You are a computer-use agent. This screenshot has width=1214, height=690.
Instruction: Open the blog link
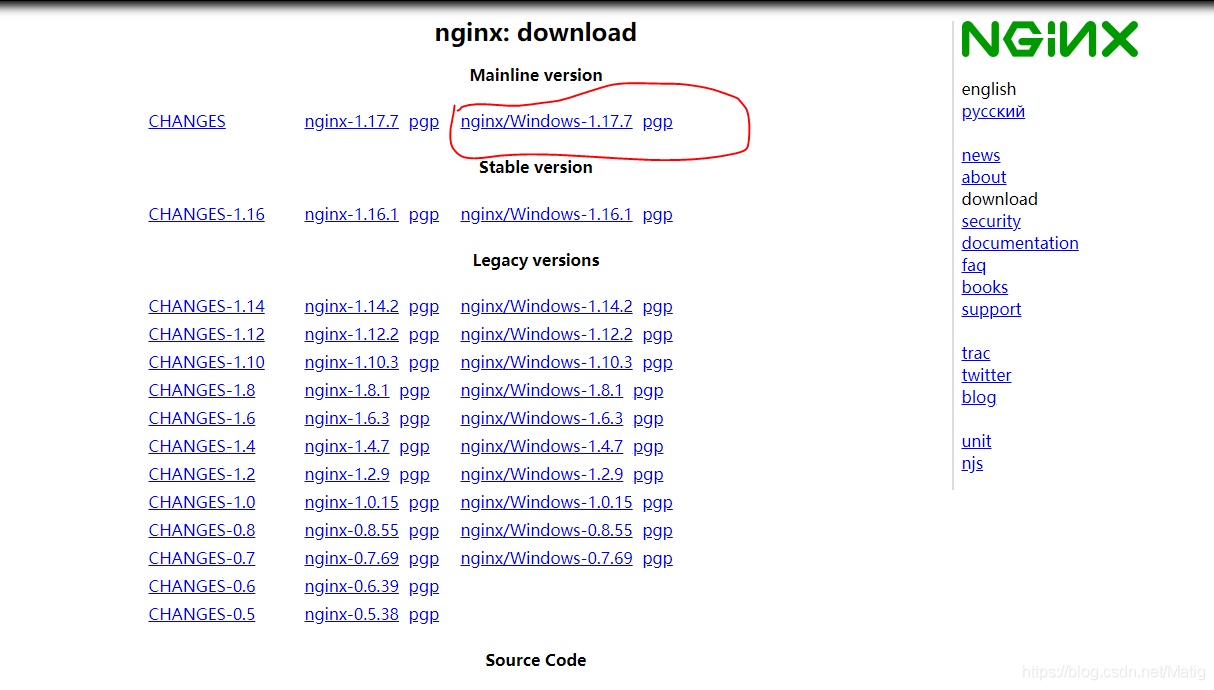click(979, 397)
